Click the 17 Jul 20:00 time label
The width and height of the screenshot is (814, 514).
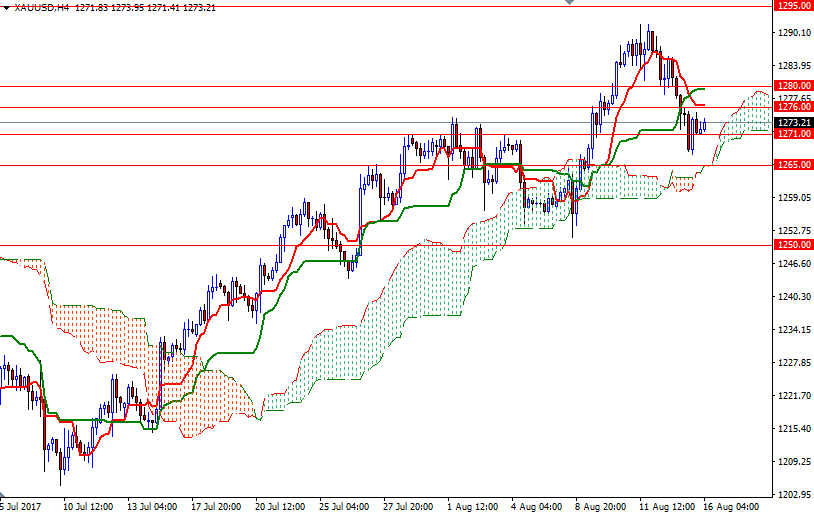[x=216, y=507]
